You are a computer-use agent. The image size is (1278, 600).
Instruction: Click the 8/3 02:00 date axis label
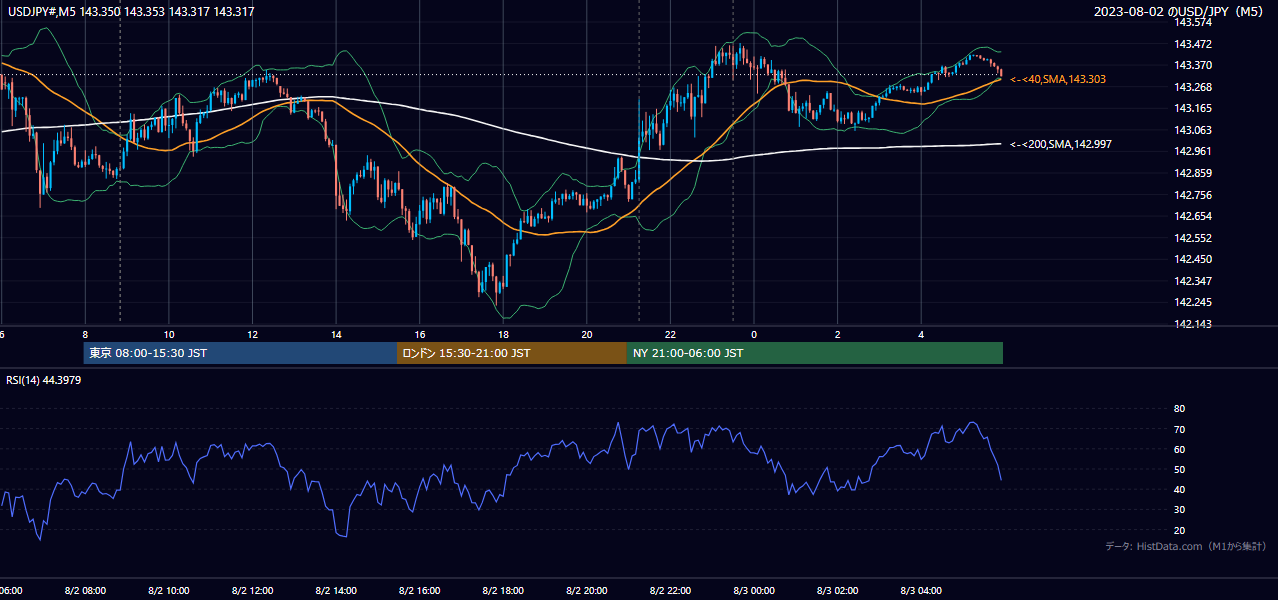coord(838,591)
